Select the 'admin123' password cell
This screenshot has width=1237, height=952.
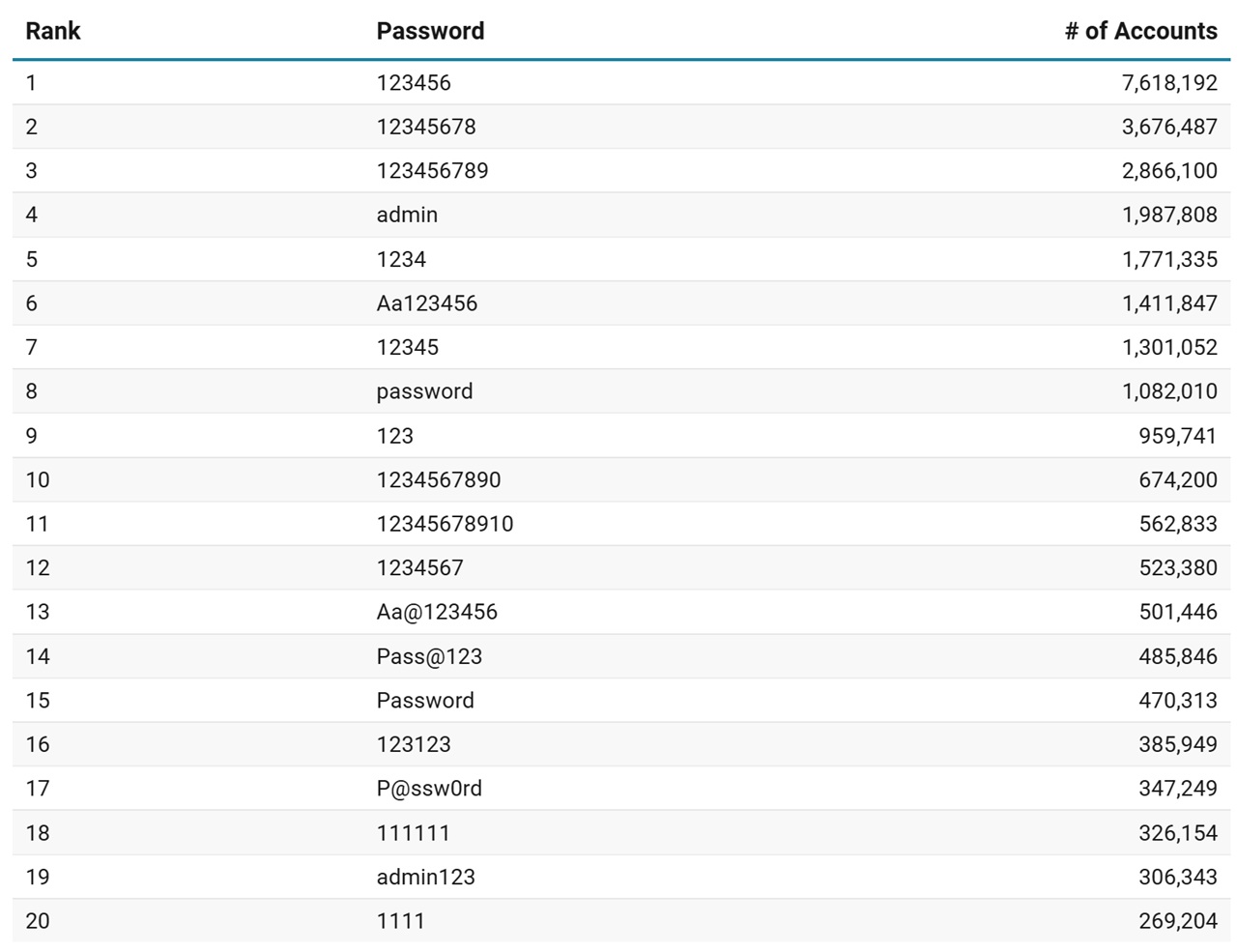point(426,878)
